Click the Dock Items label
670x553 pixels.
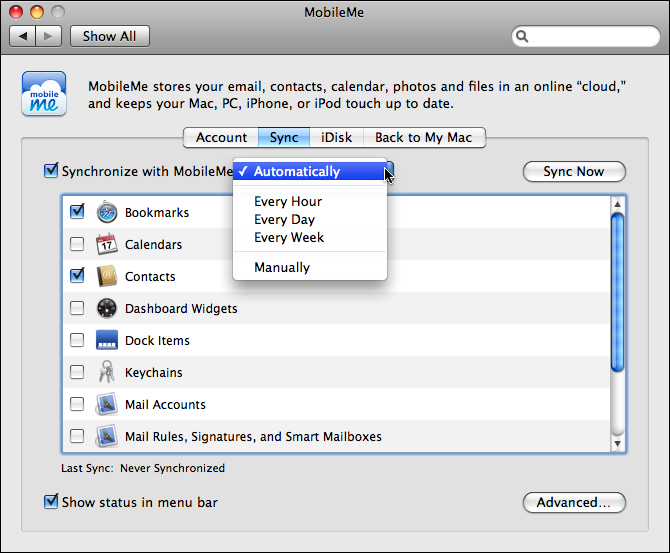157,341
